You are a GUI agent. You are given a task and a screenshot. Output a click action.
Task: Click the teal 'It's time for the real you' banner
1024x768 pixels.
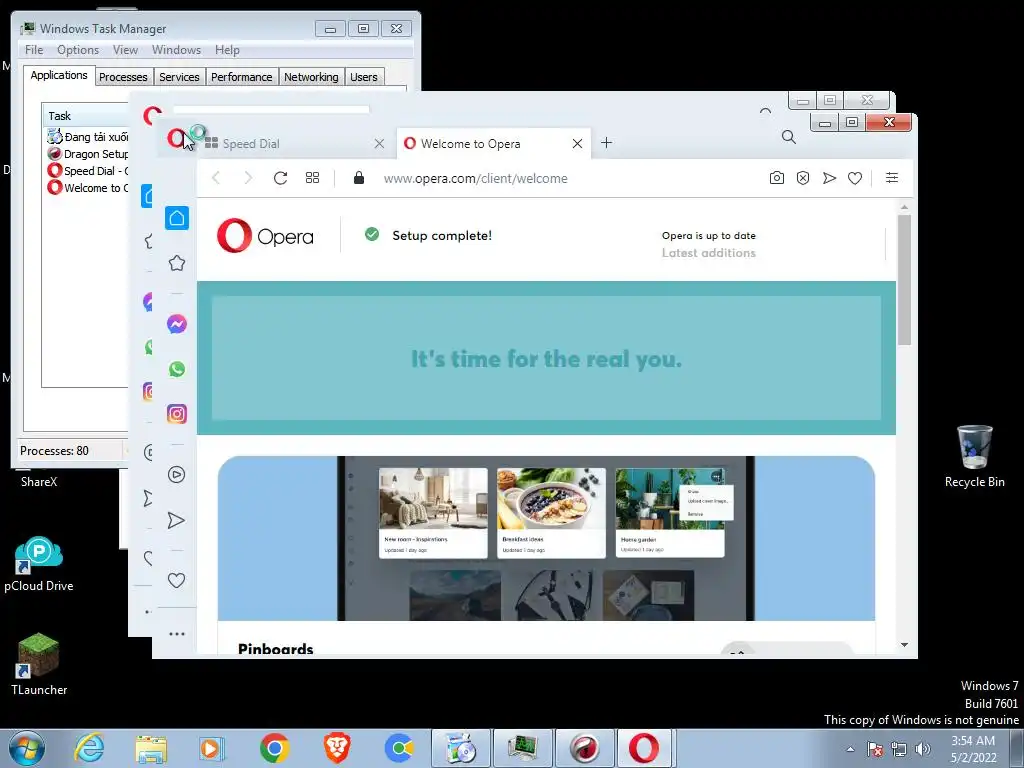coord(546,358)
